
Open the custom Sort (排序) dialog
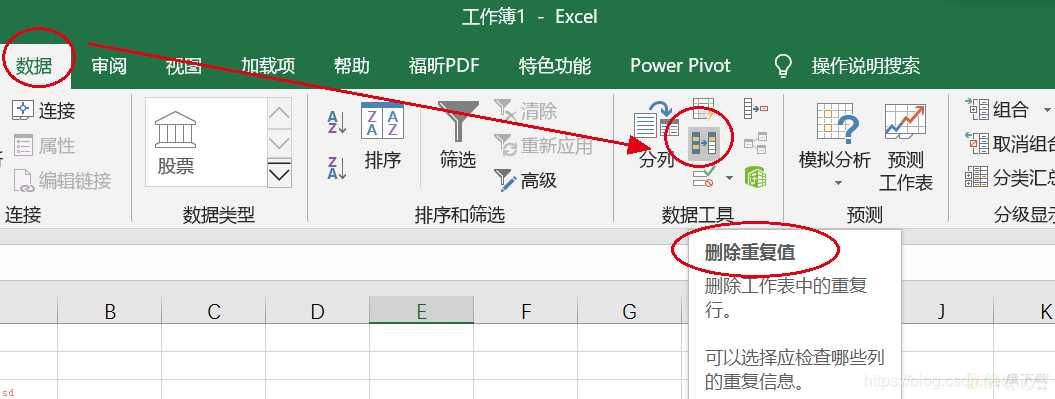click(382, 137)
